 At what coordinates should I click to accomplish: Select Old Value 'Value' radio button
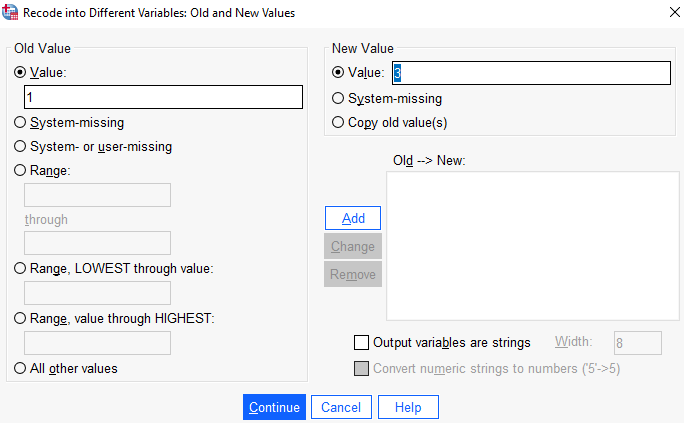pos(20,72)
